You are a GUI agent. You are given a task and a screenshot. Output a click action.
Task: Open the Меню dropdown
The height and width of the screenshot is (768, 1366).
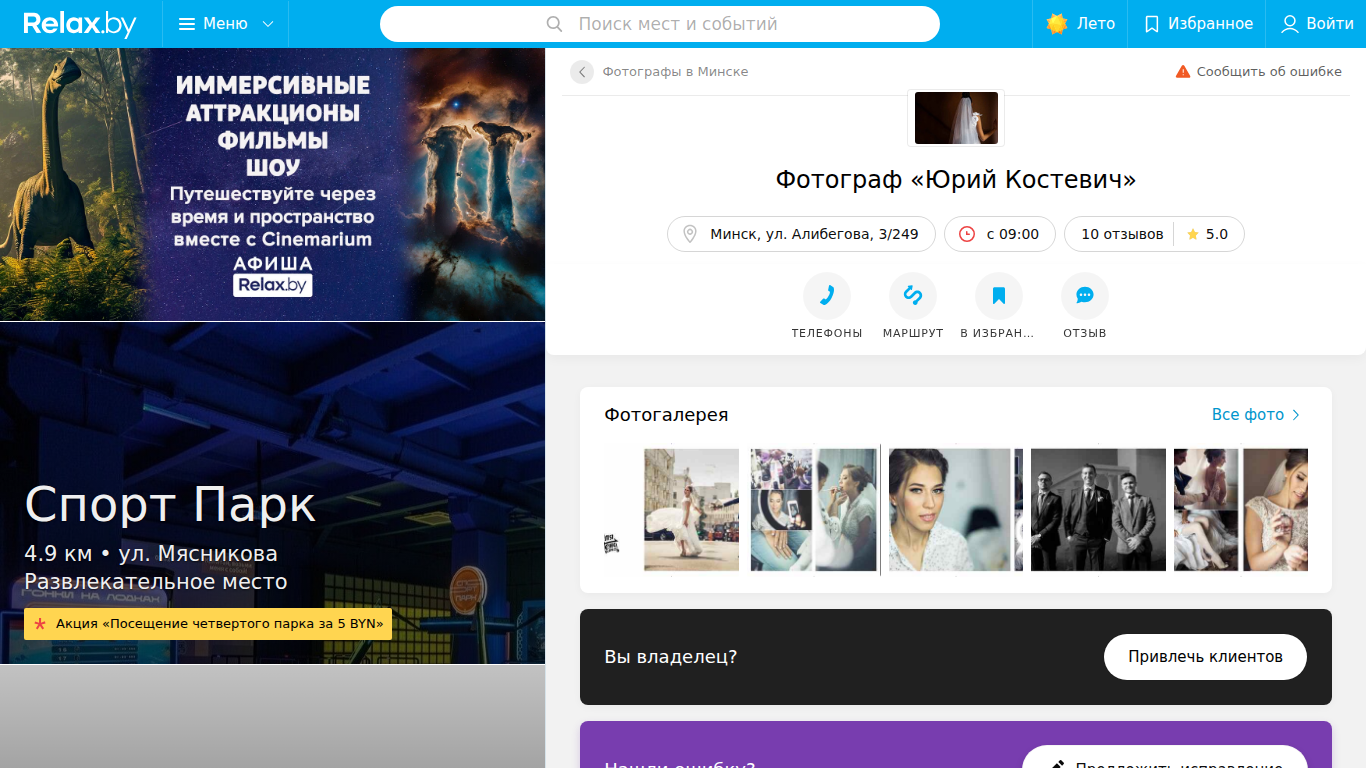coord(226,24)
